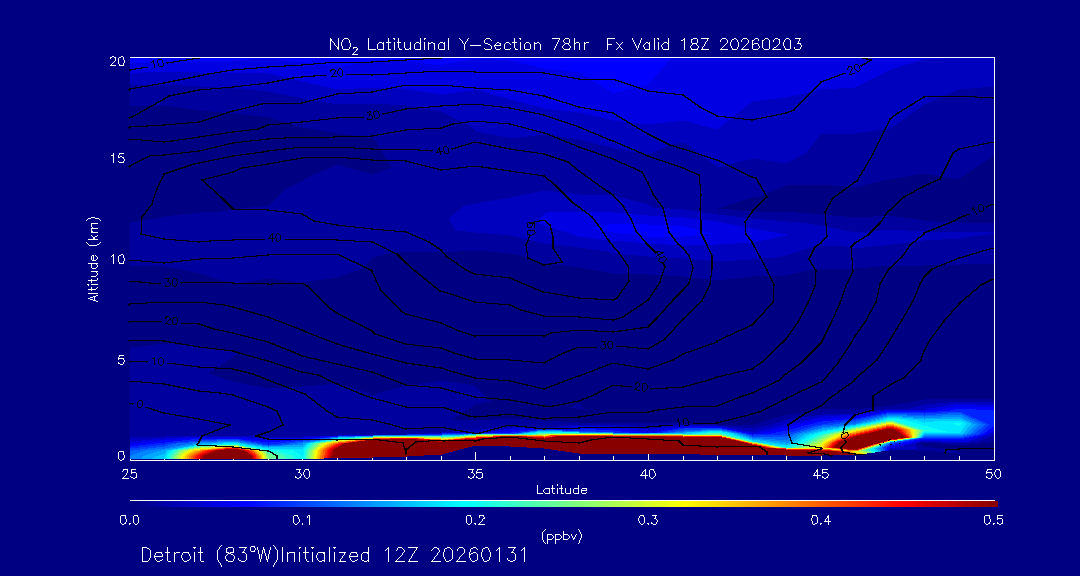Click the 45 latitude tick label
The image size is (1080, 576).
click(x=821, y=473)
